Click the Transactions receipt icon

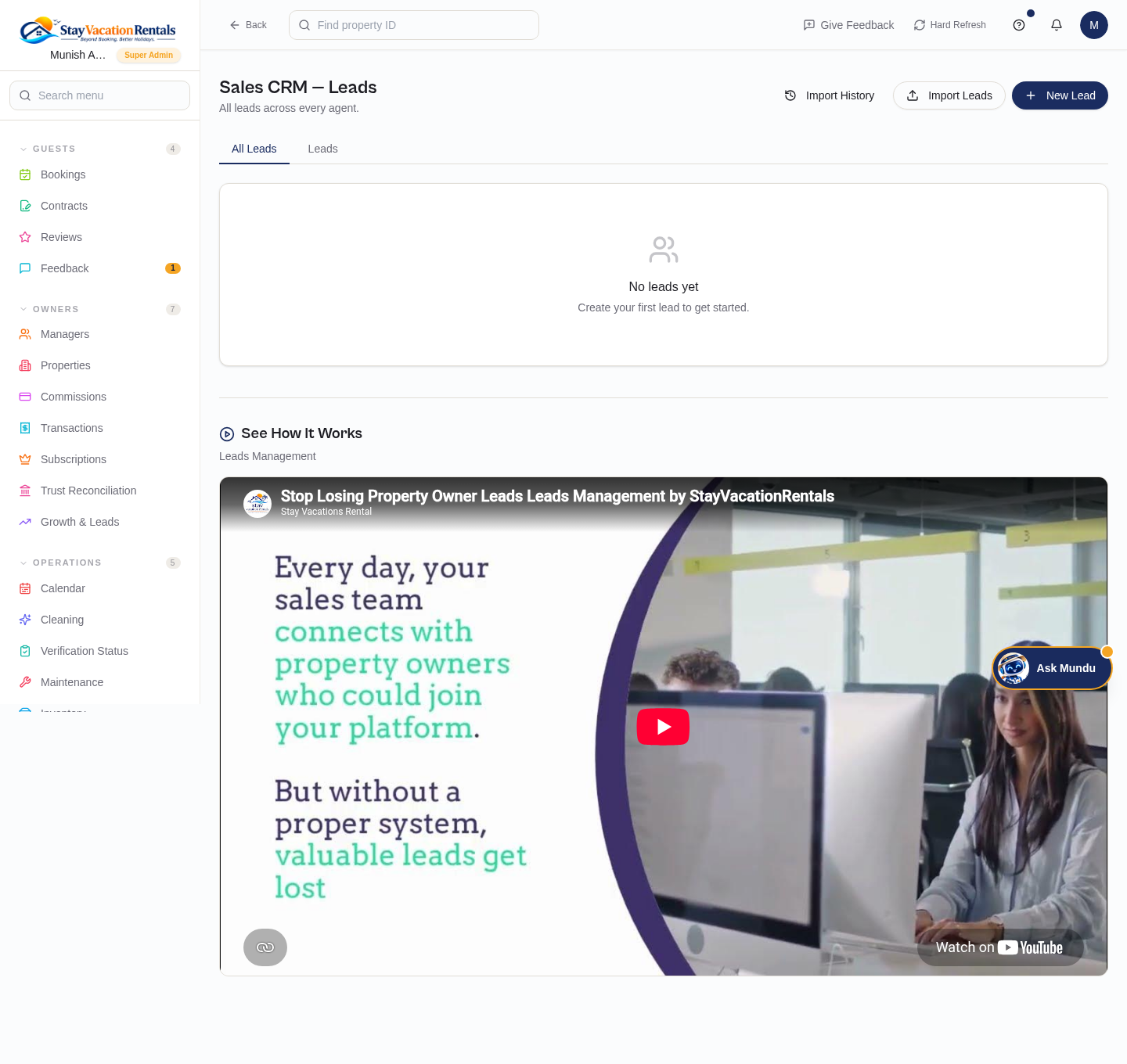pos(25,428)
